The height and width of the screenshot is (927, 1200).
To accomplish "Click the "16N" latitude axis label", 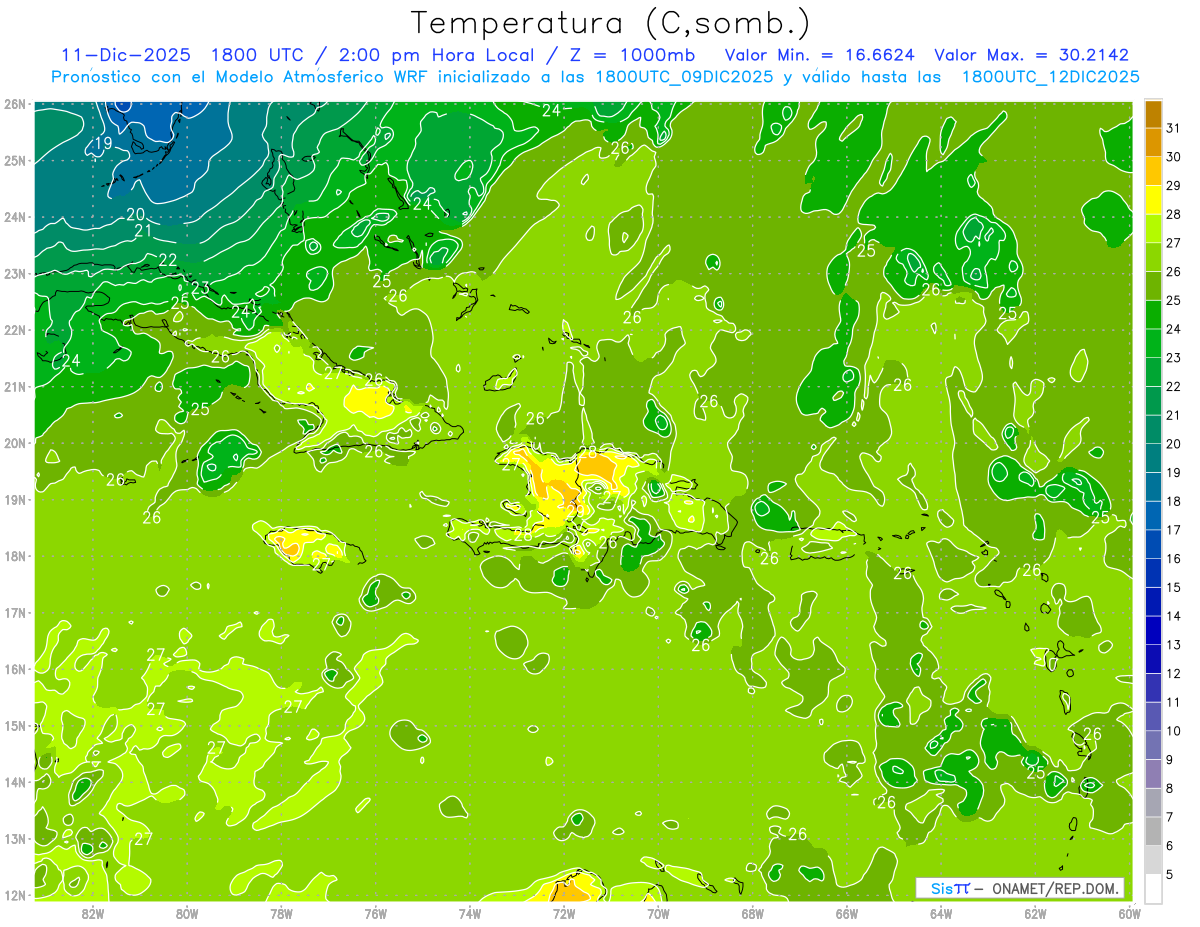I will 14,669.
